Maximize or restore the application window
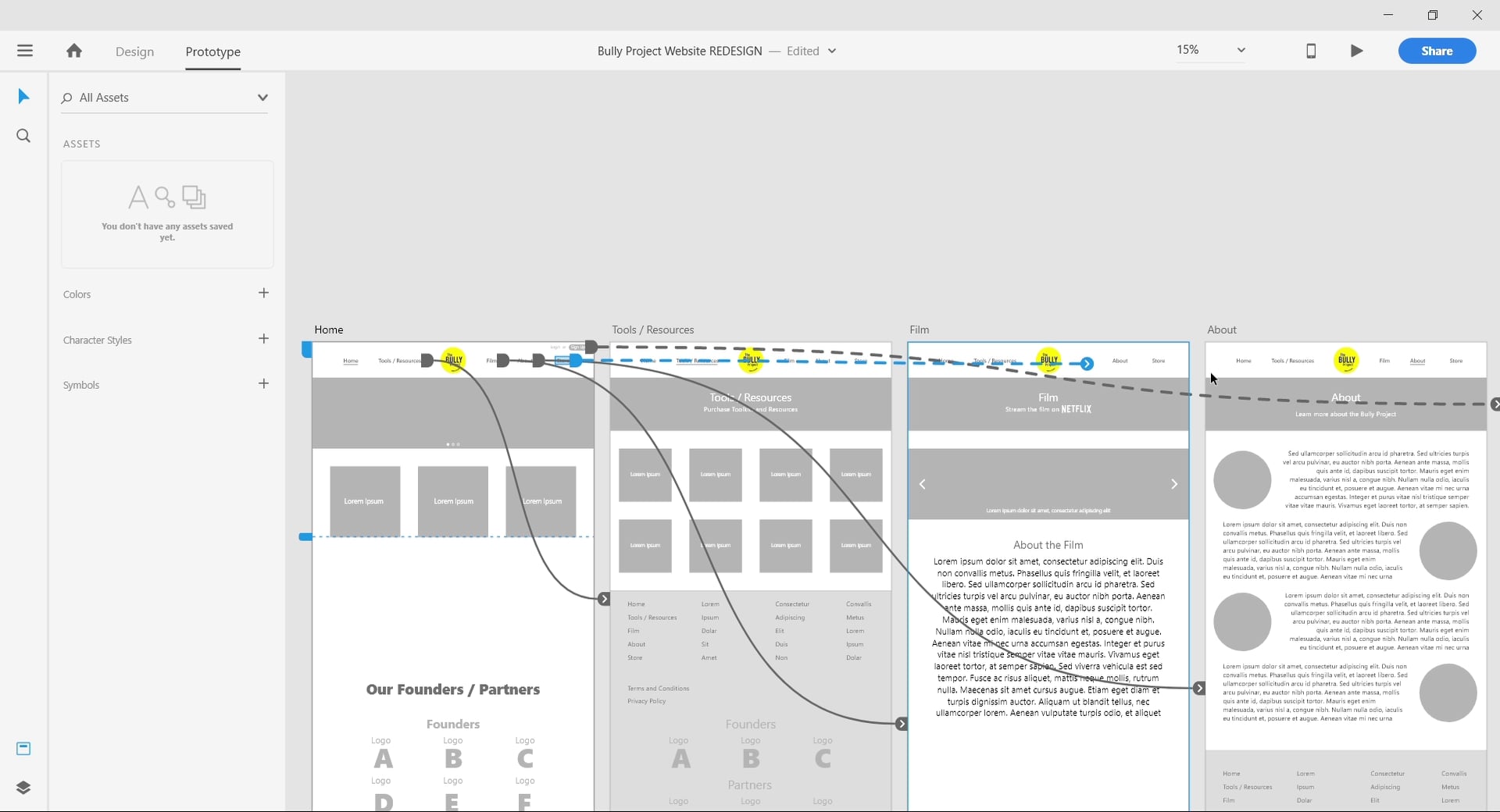This screenshot has height=812, width=1500. (x=1433, y=15)
